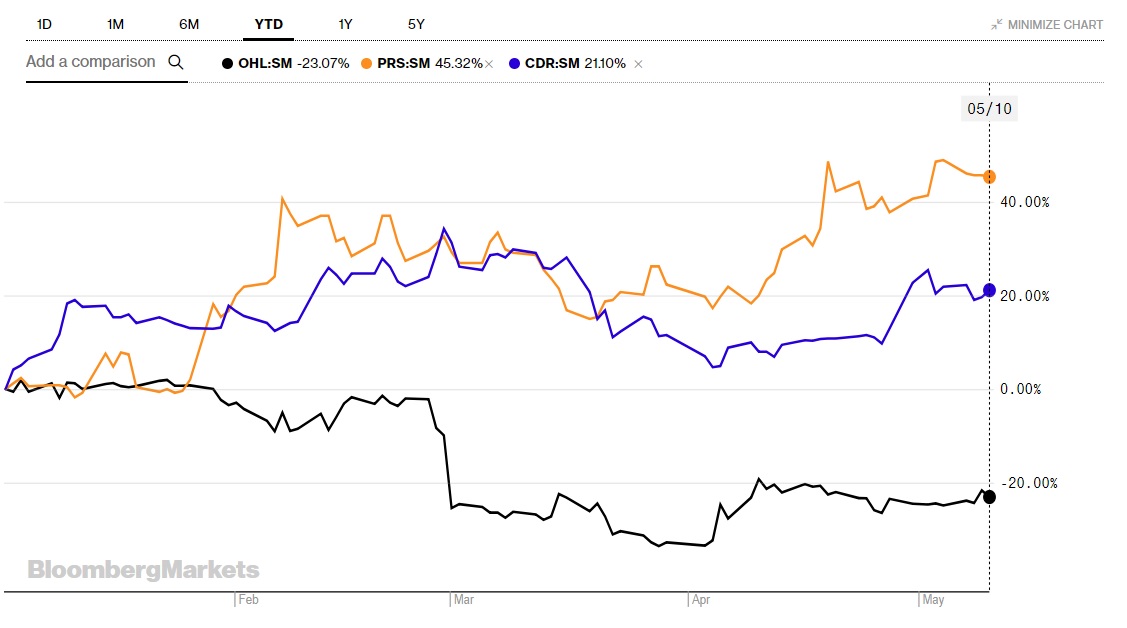Switch to the 1D time range

(44, 24)
